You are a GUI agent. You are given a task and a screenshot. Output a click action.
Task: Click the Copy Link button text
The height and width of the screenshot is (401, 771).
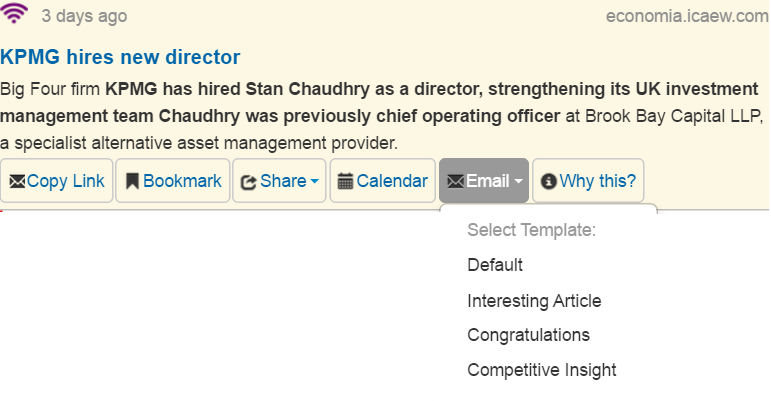pyautogui.click(x=65, y=181)
